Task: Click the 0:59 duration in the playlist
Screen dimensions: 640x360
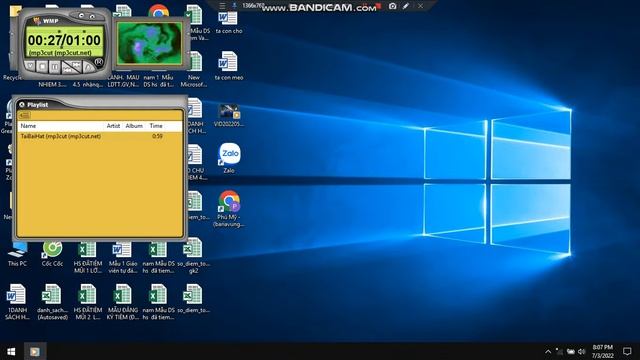Action: tap(157, 136)
